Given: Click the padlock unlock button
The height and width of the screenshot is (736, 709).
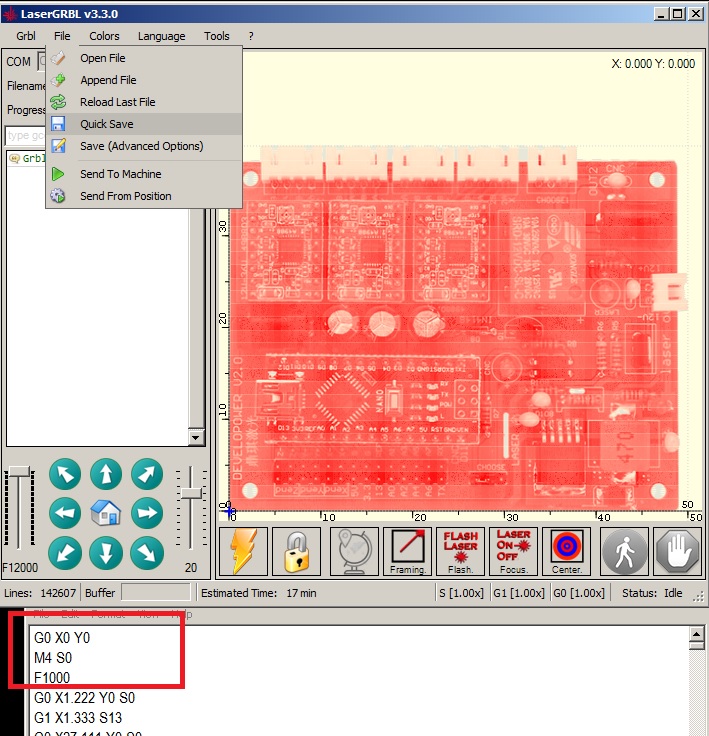Looking at the screenshot, I should (x=297, y=552).
